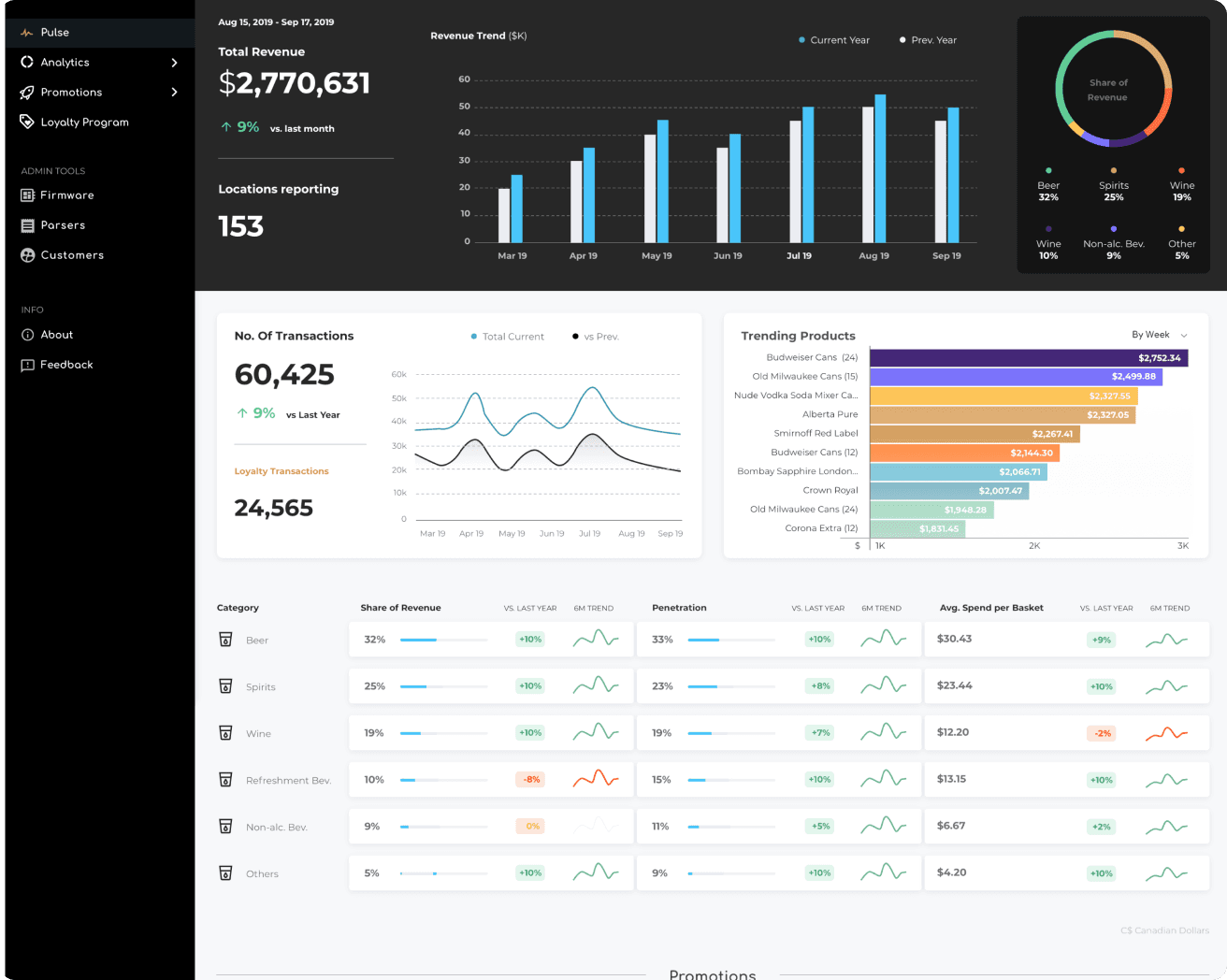Click the Loyalty Program tag icon
The height and width of the screenshot is (980, 1227).
[x=27, y=122]
